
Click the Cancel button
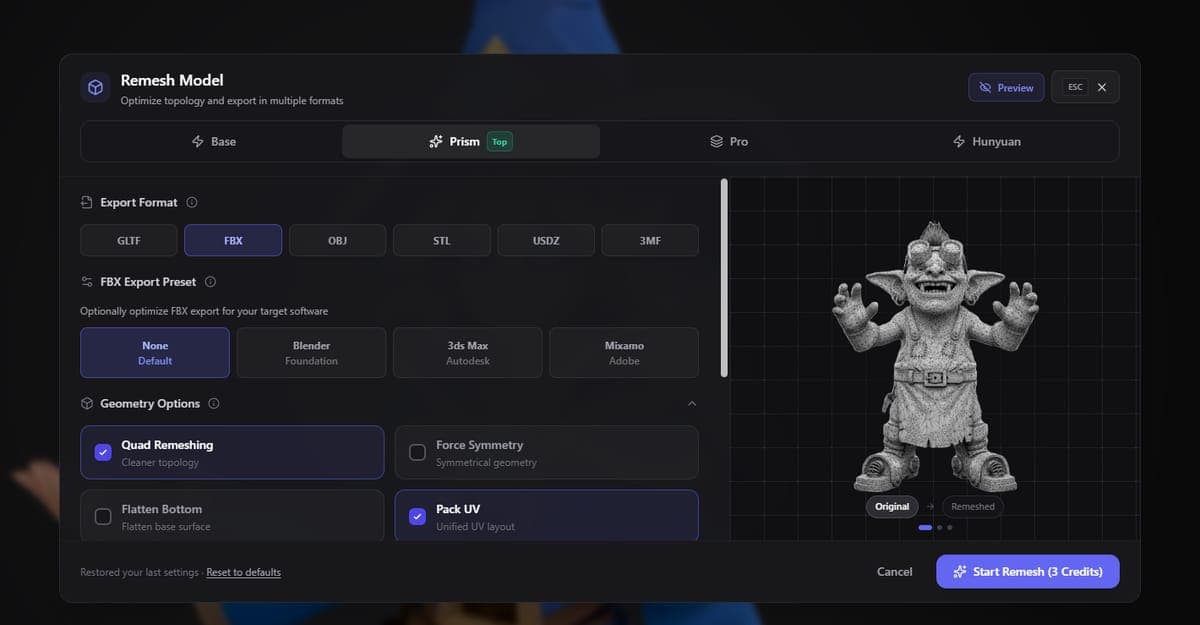tap(894, 572)
